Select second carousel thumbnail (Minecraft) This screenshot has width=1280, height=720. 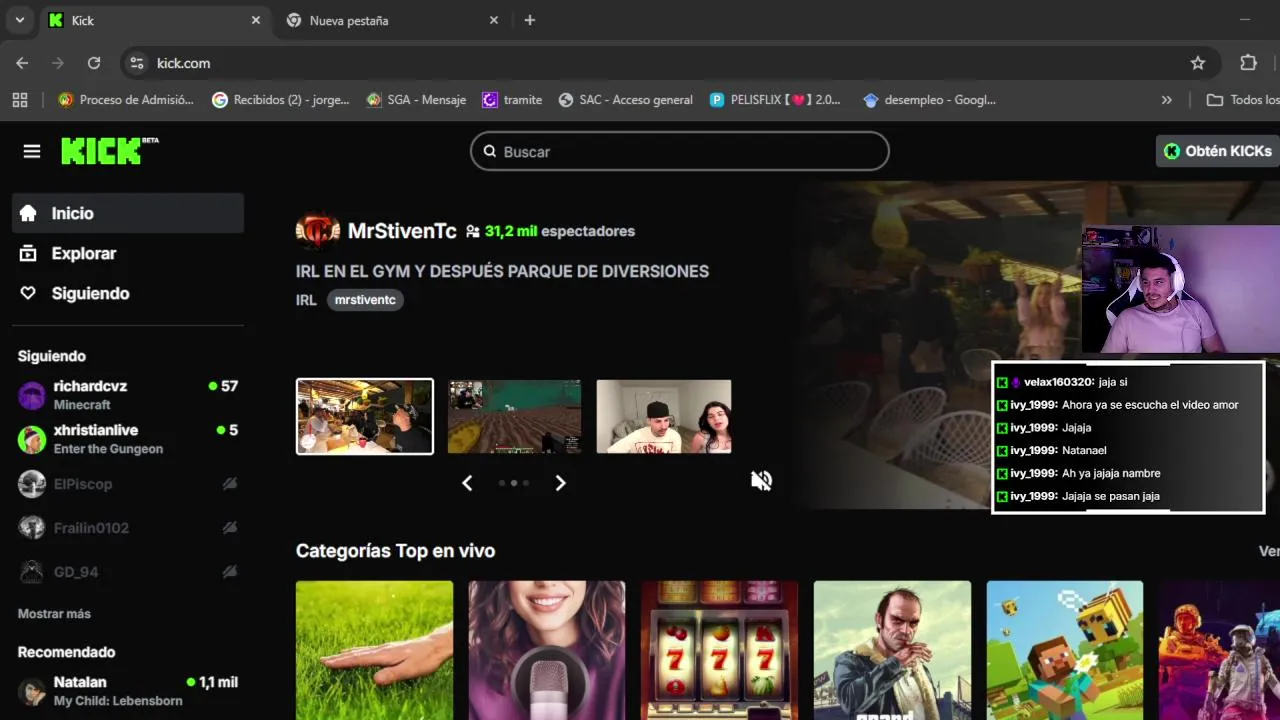tap(514, 416)
